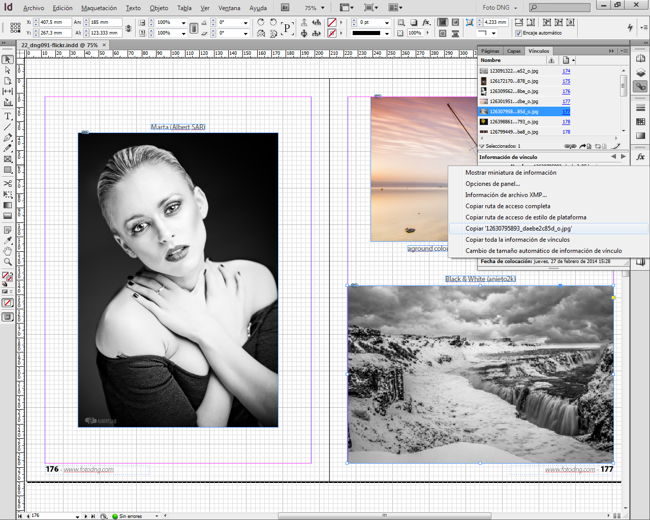Choose 'Copiar toda la información de vínculos'

(517, 240)
